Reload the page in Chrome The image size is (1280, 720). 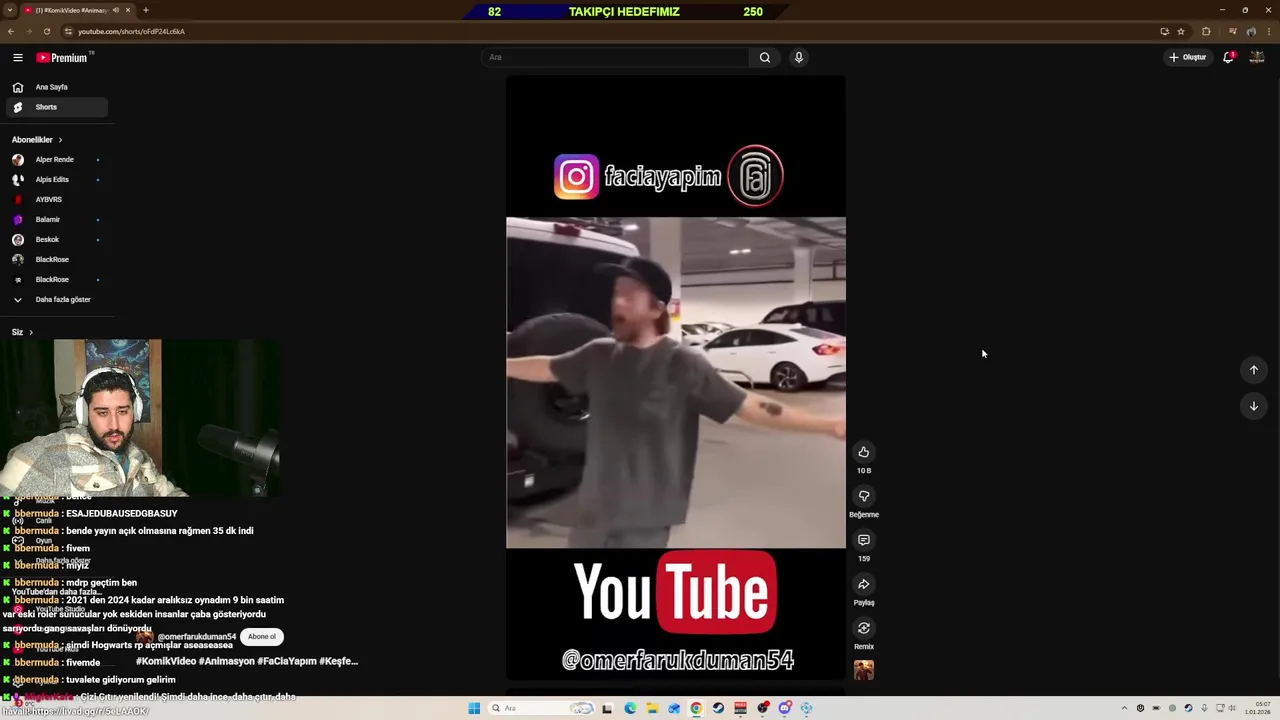point(46,31)
